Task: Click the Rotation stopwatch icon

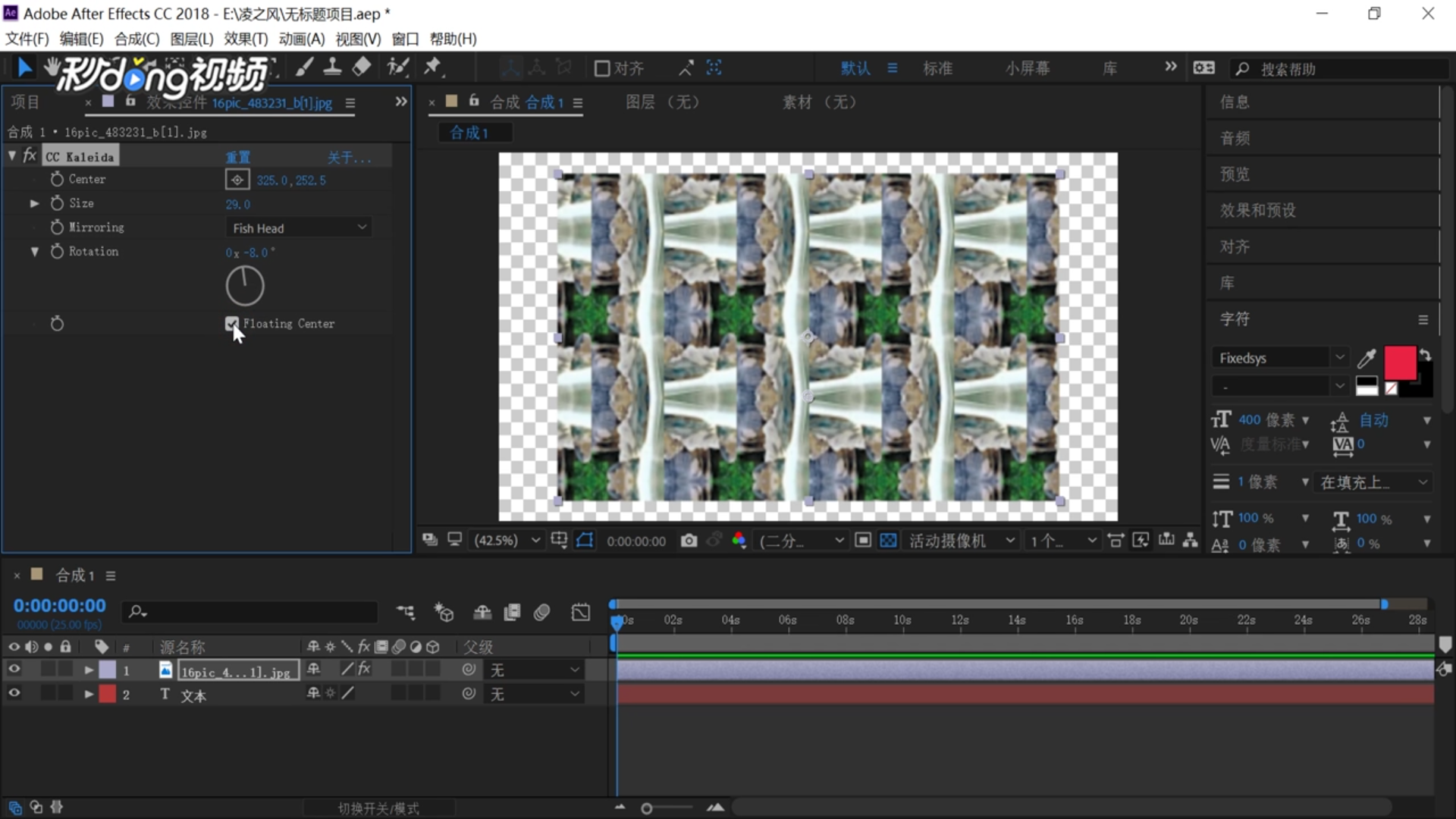Action: (x=57, y=251)
